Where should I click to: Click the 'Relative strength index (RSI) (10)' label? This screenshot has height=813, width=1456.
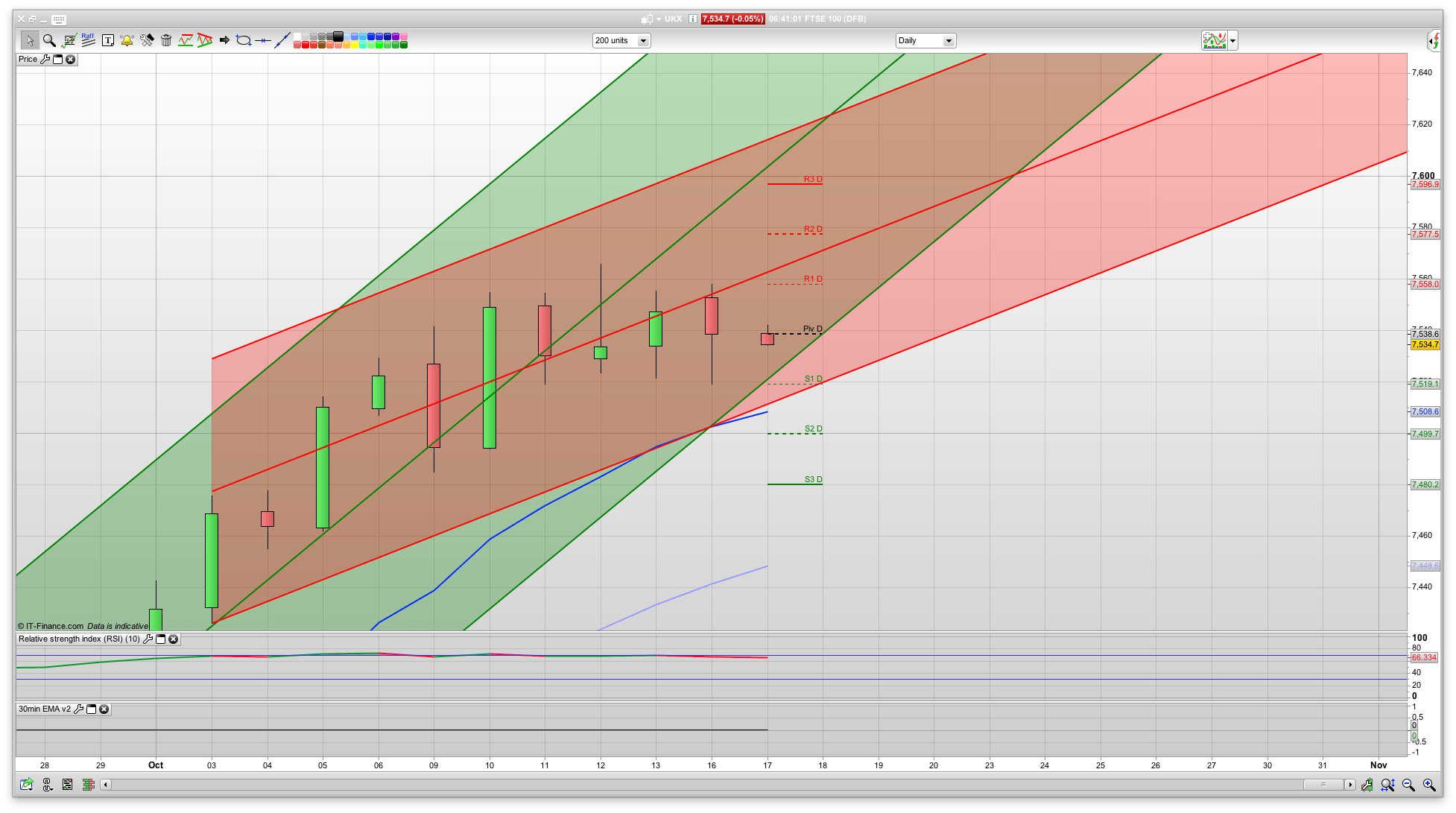tap(79, 639)
